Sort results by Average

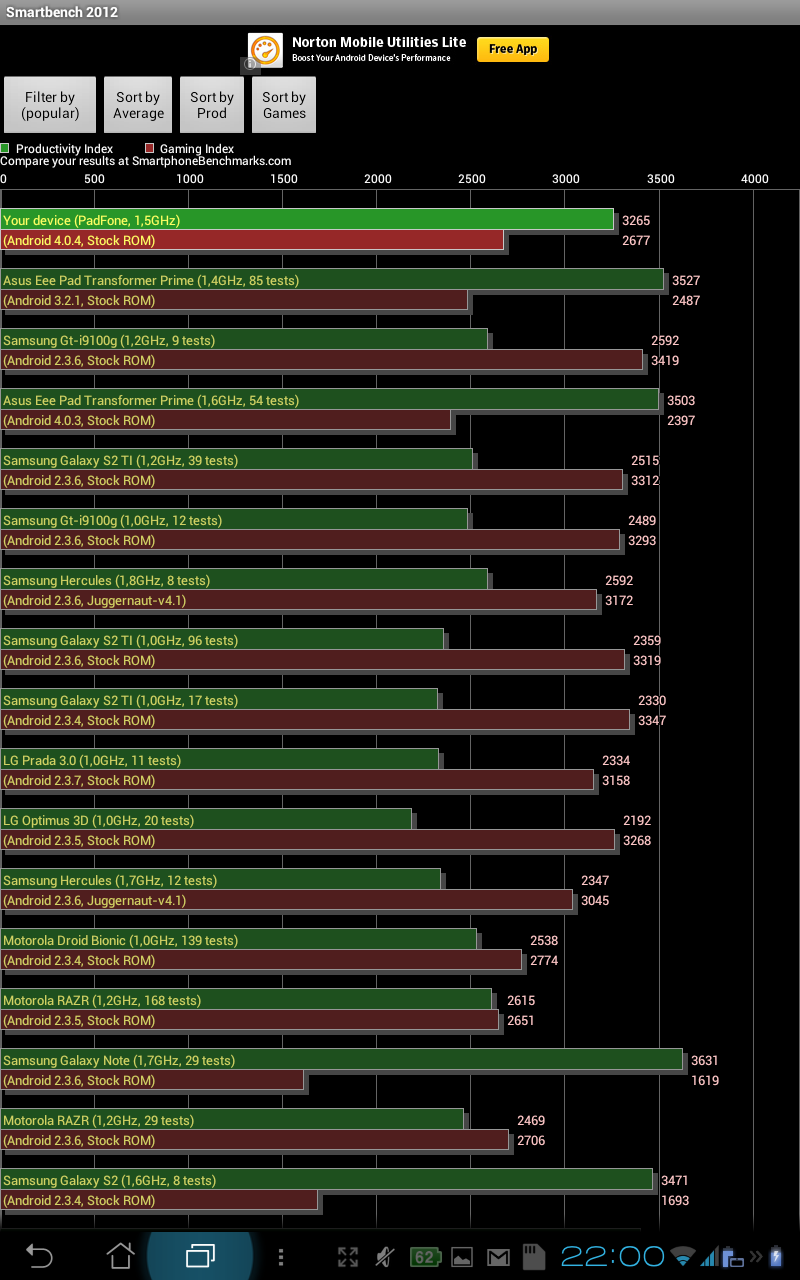point(138,105)
